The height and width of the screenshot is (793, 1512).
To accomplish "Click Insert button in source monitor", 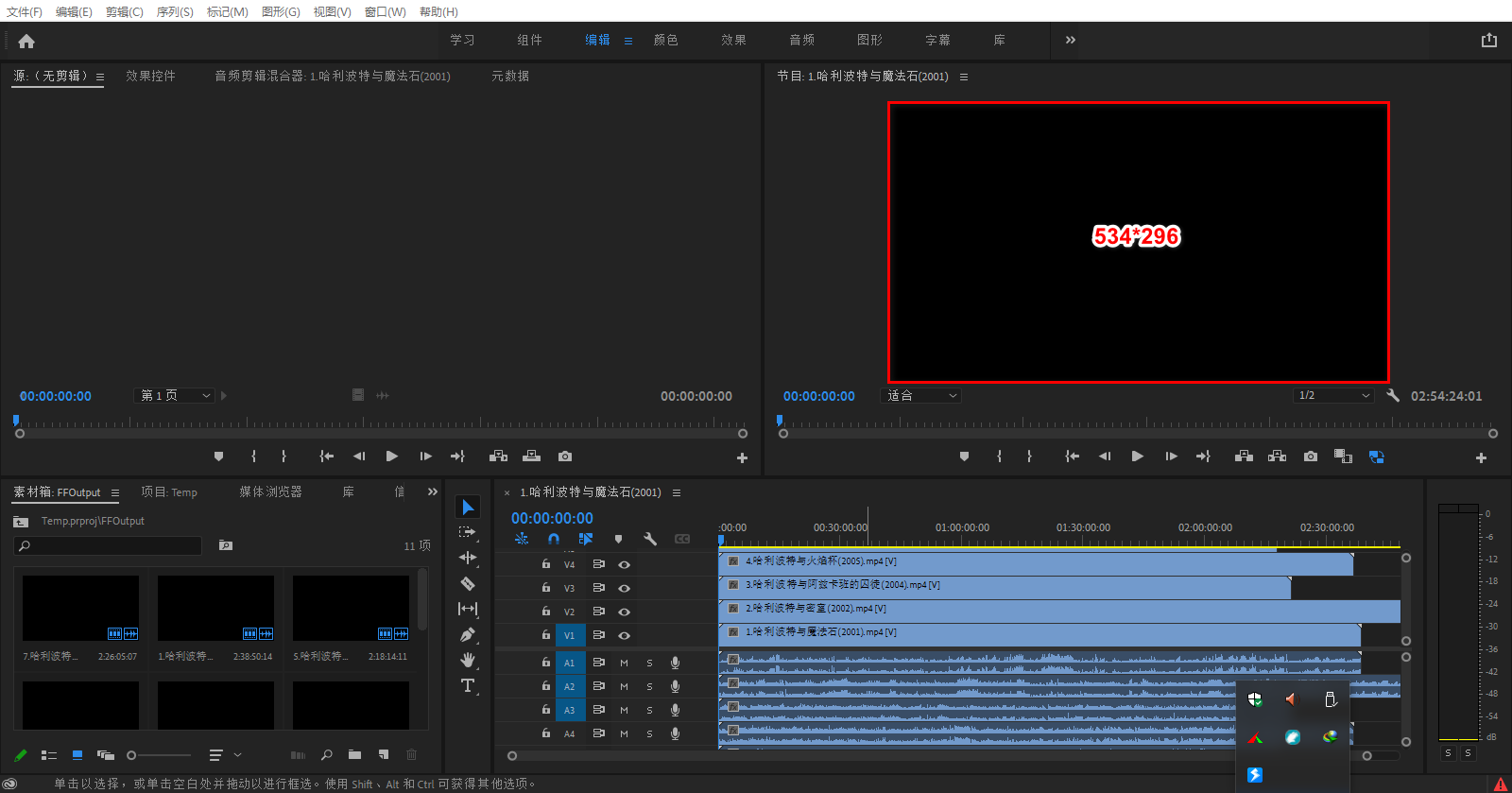I will click(498, 457).
